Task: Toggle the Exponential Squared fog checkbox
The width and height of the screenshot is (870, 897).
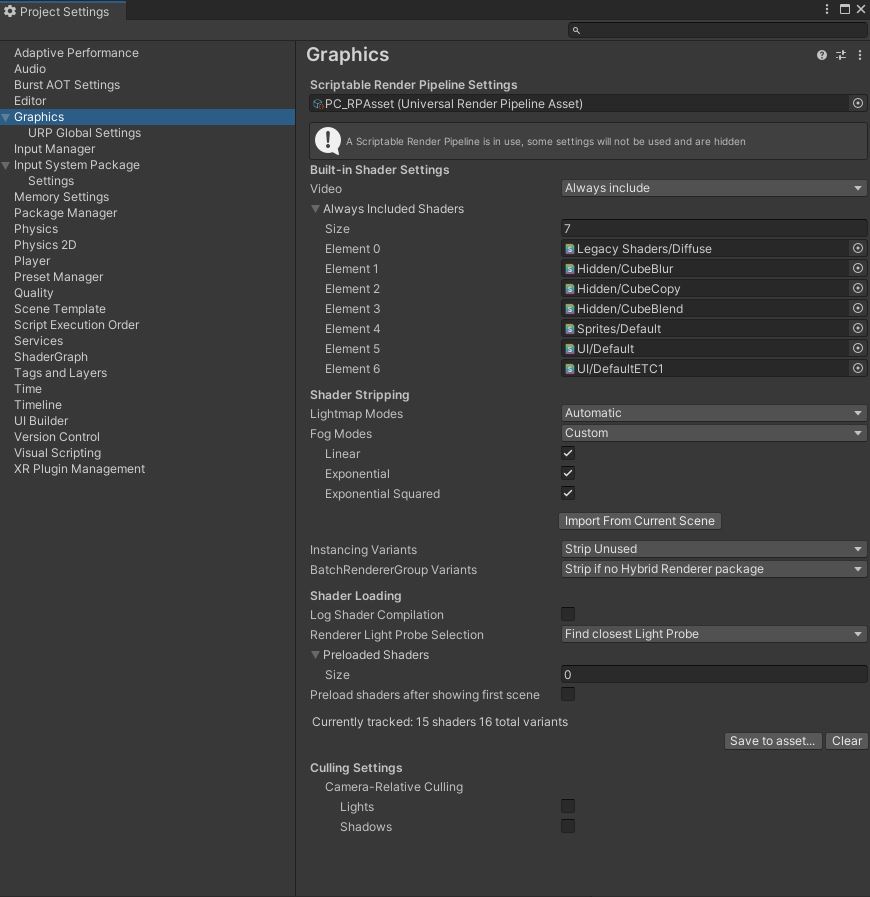Action: [x=568, y=493]
